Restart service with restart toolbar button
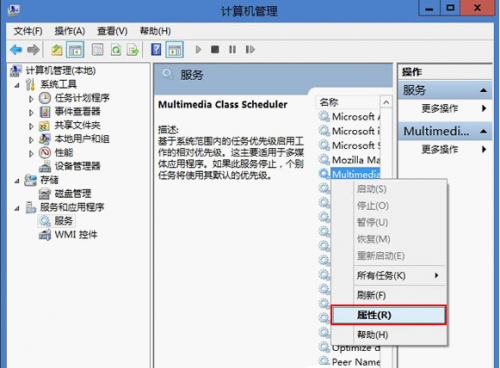Viewport: 500px width, 368px height. click(250, 50)
